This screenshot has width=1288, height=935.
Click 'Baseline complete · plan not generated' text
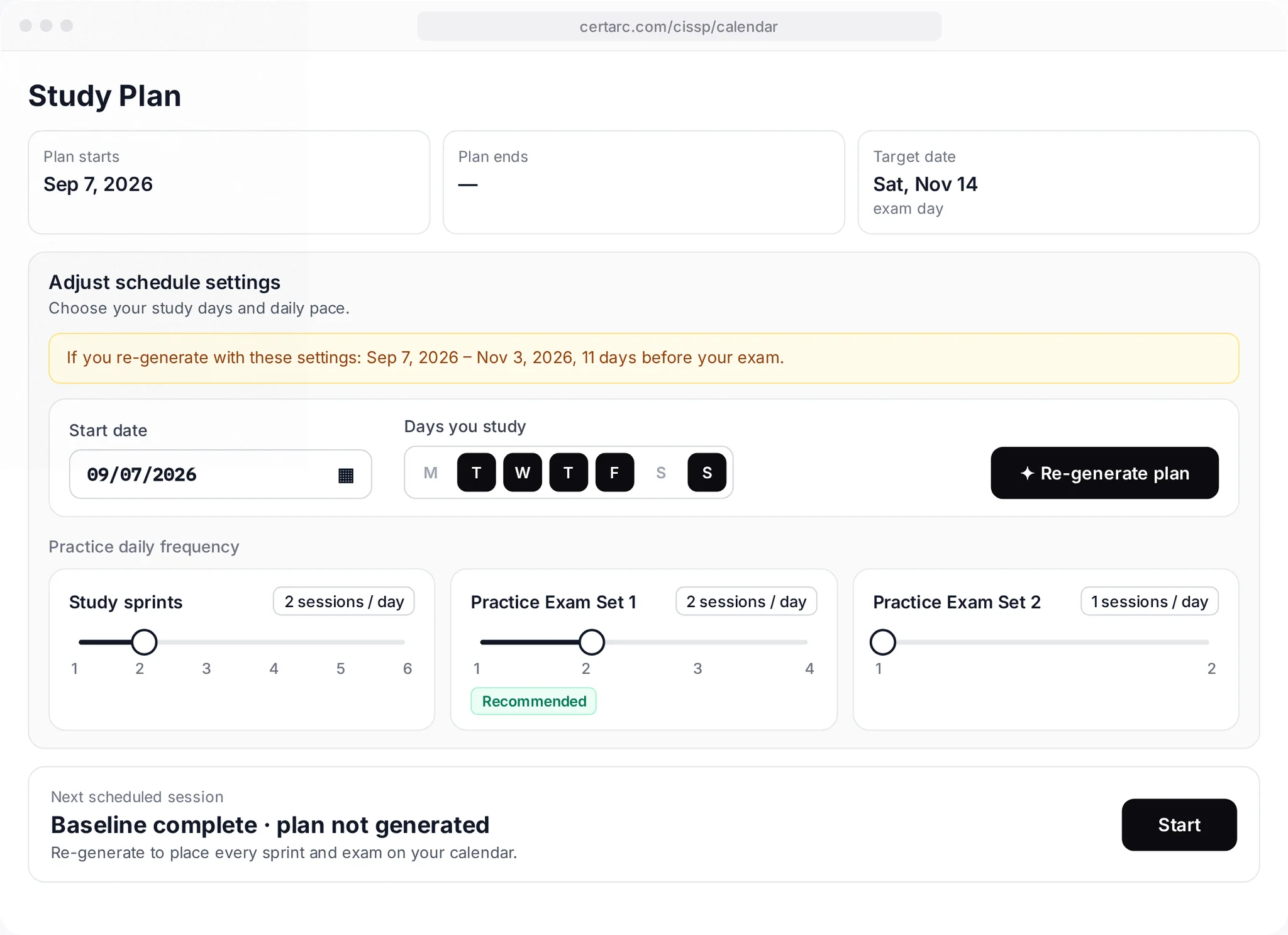270,825
